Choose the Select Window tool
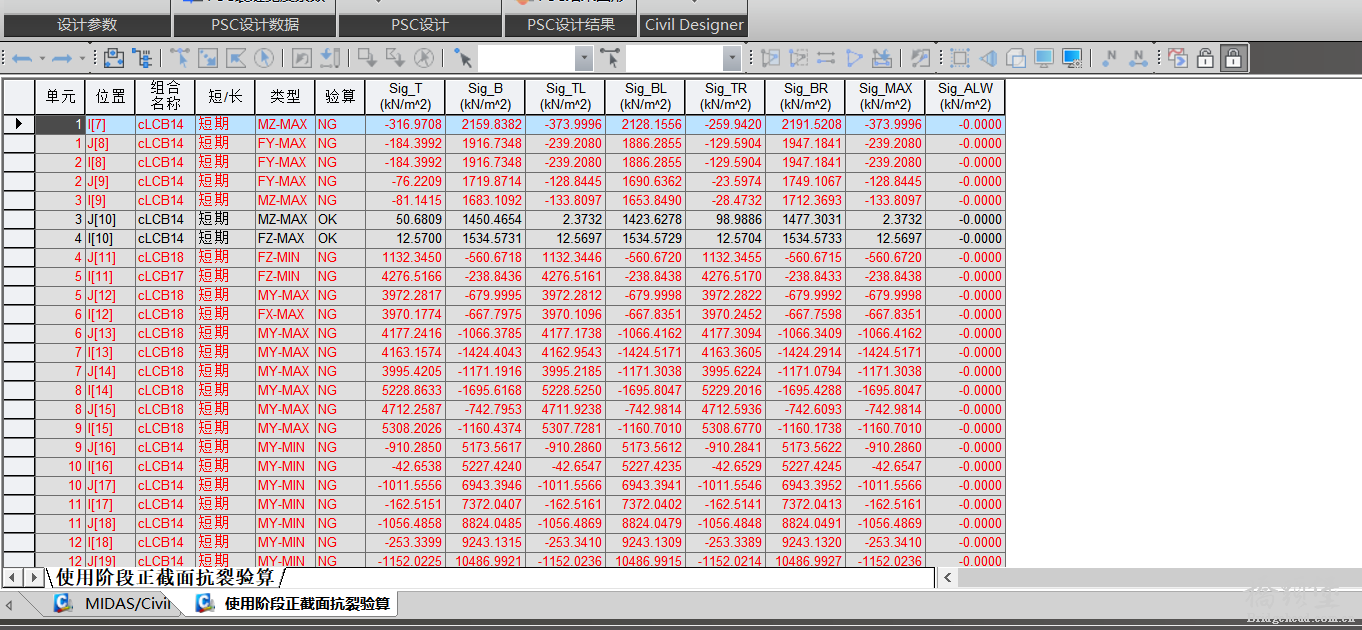This screenshot has height=630, width=1362. [208, 59]
